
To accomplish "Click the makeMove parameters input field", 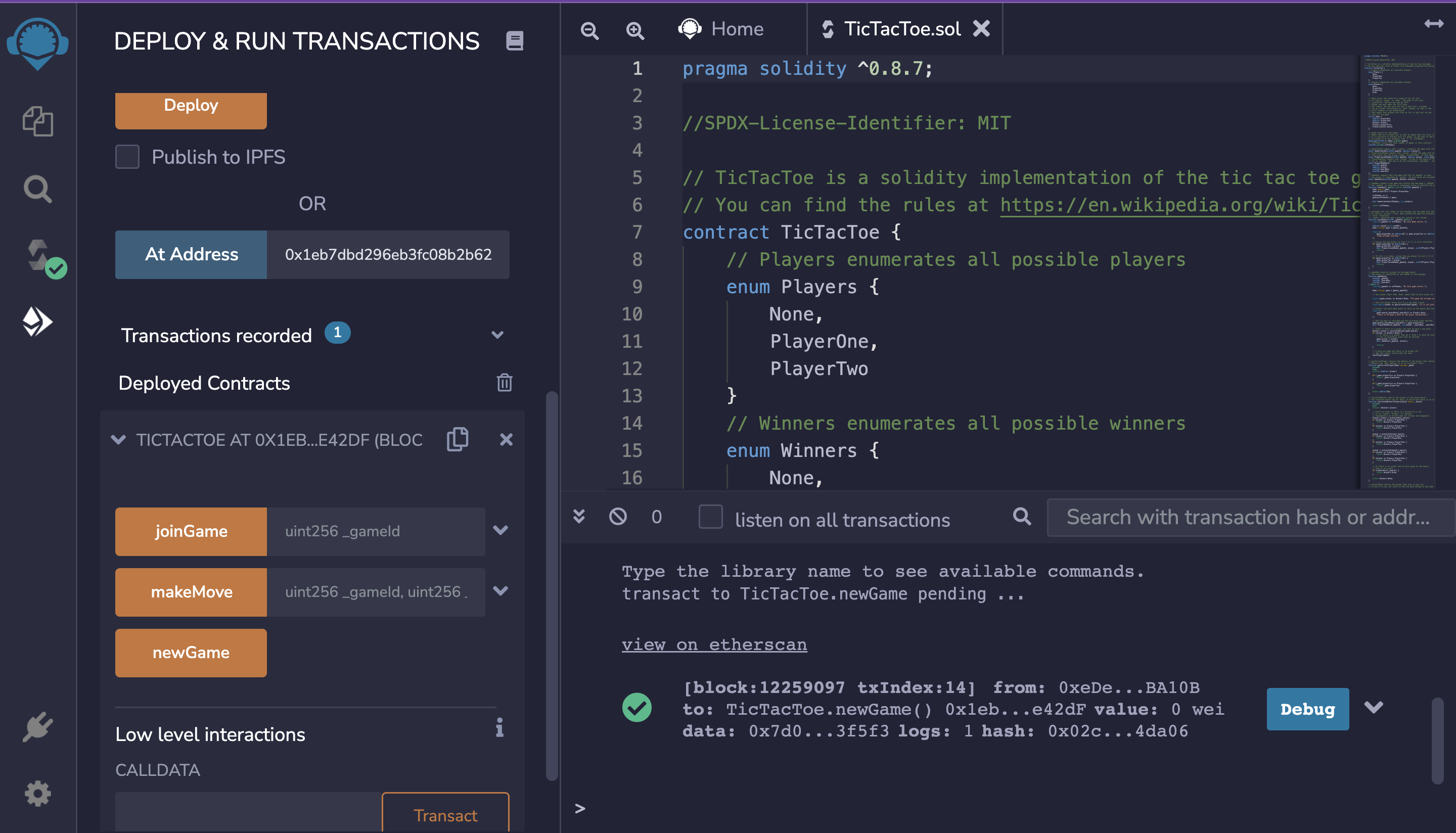I will tap(376, 592).
